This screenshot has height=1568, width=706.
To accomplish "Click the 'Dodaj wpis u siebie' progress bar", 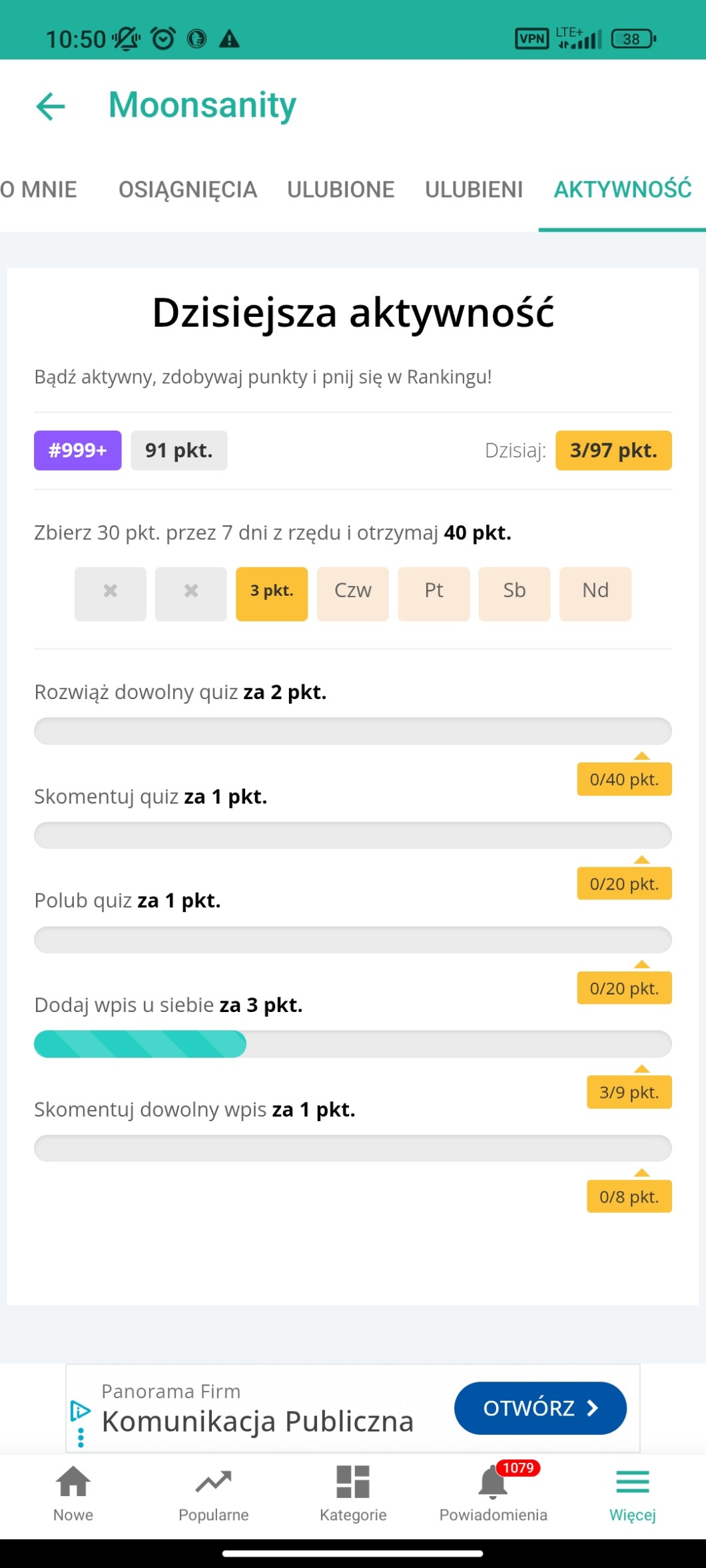I will (353, 1044).
